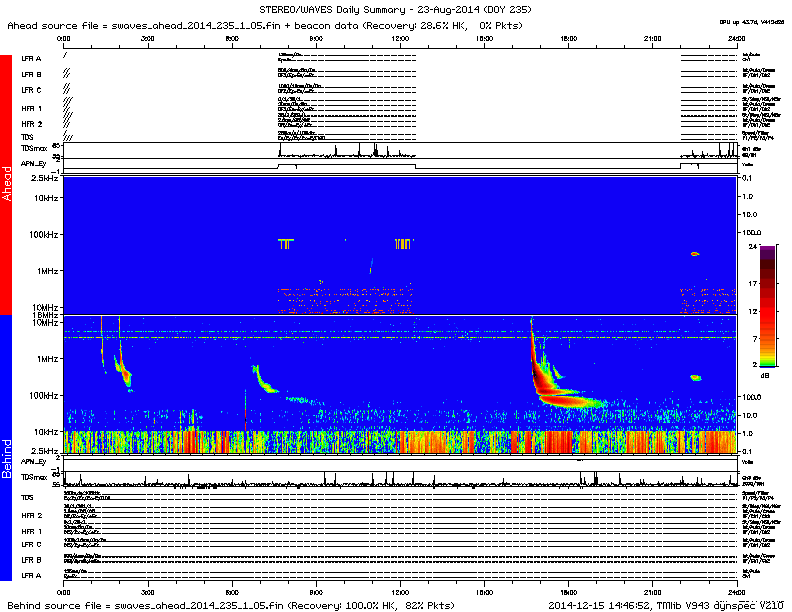Click 100kHz label on Ahead spectrogram axis

(44, 234)
